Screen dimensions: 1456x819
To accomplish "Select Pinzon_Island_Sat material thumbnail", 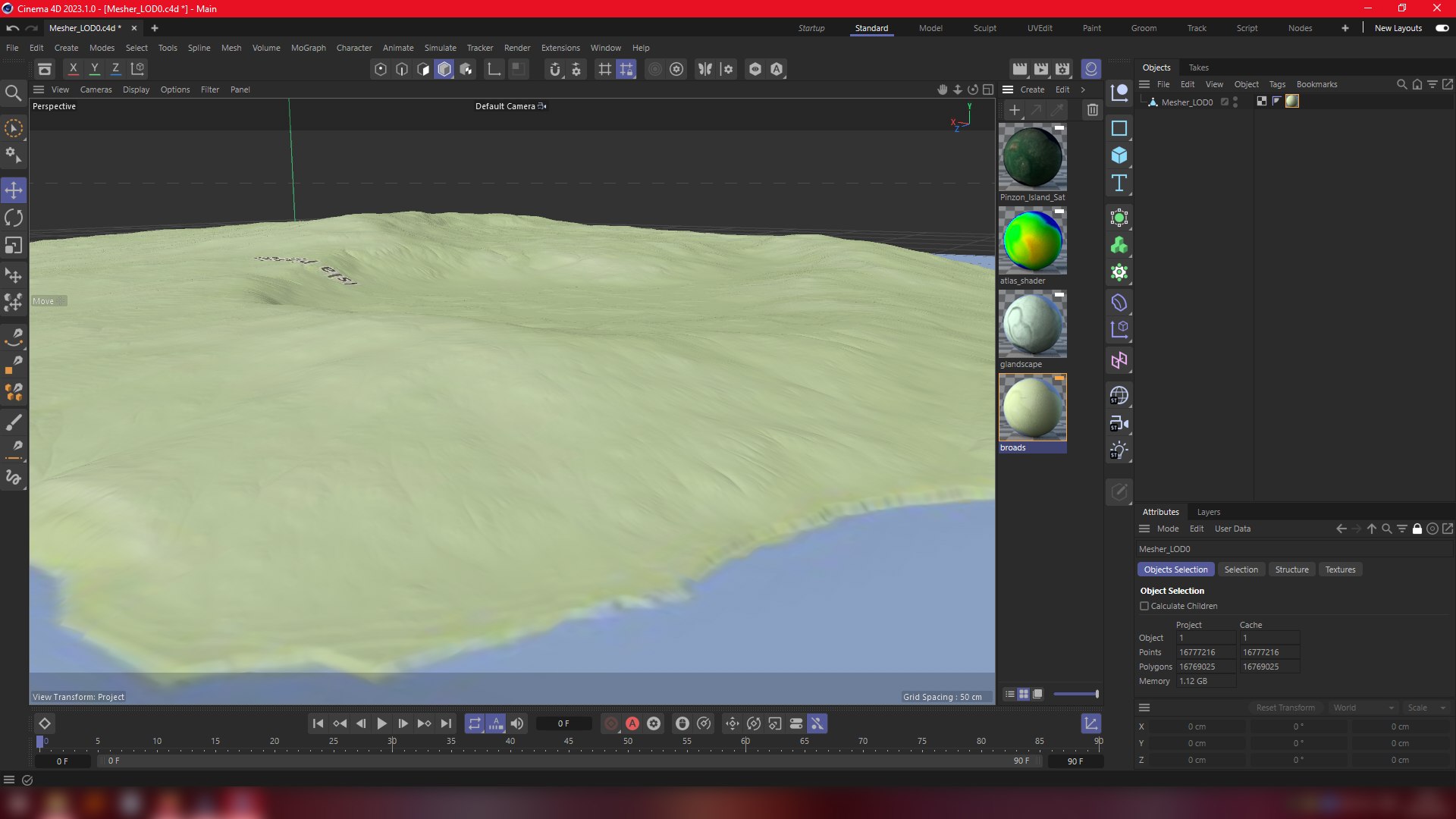I will click(1032, 157).
